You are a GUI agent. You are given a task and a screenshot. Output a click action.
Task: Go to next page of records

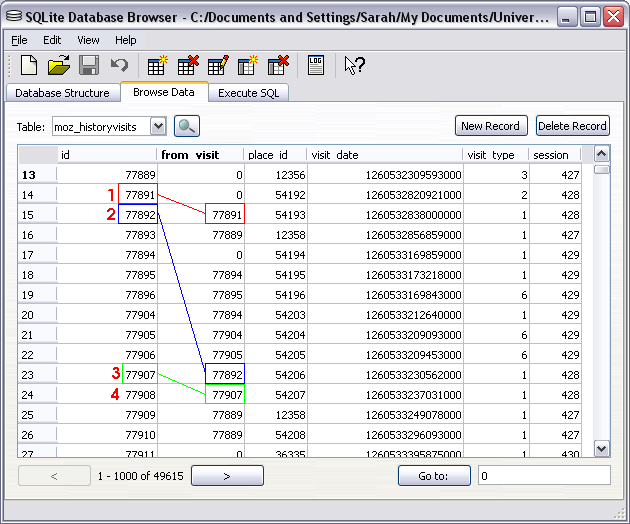(227, 476)
